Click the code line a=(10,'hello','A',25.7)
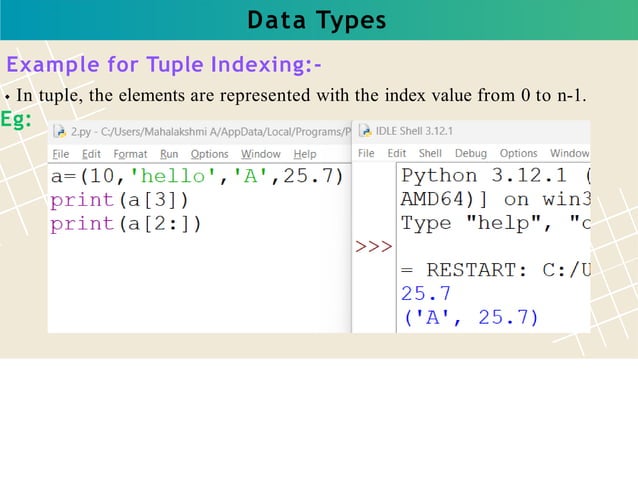Screen dimensions: 638x478 pos(197,176)
